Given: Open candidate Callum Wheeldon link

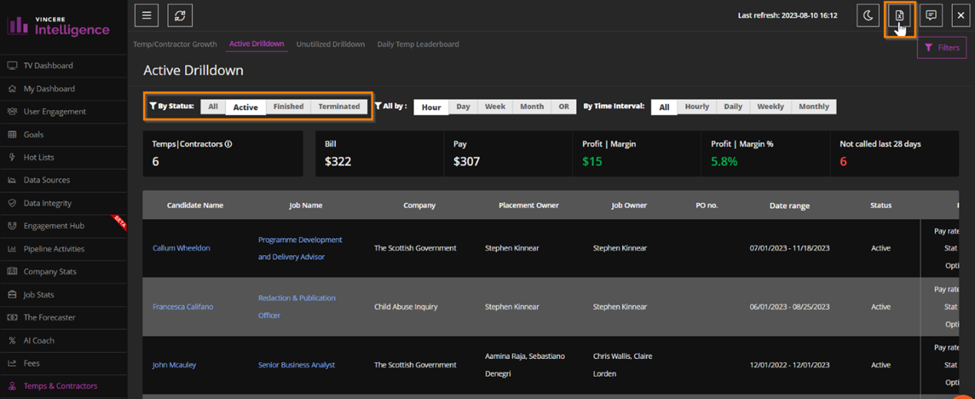Looking at the screenshot, I should tap(181, 248).
